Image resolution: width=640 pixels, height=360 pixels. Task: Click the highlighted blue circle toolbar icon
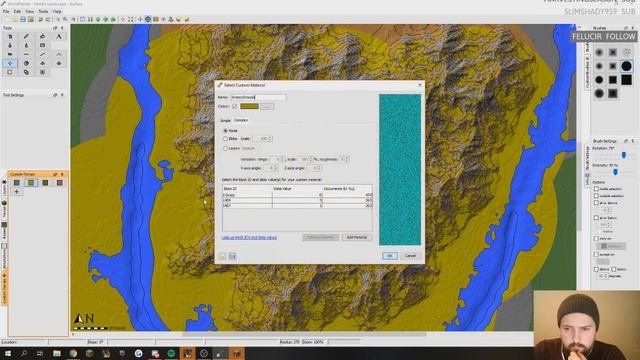(x=148, y=19)
